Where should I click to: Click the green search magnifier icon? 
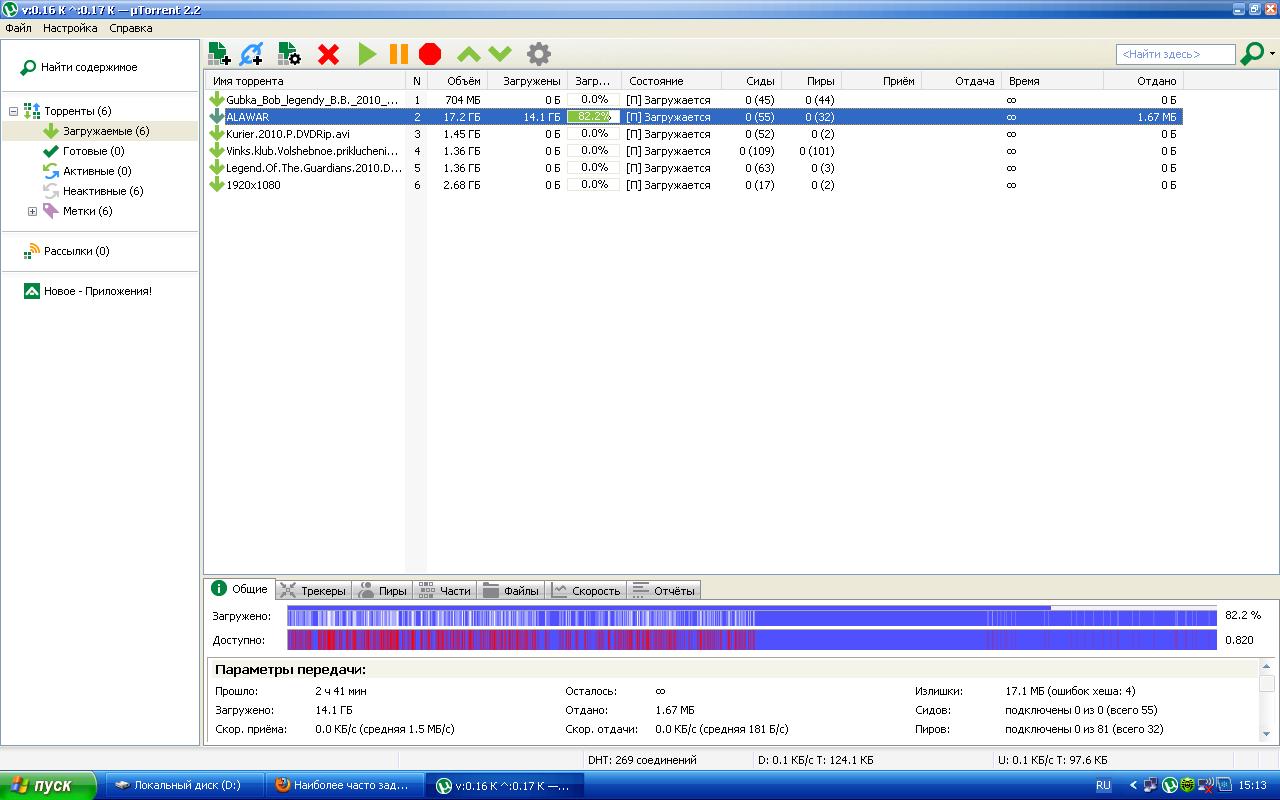[1251, 54]
